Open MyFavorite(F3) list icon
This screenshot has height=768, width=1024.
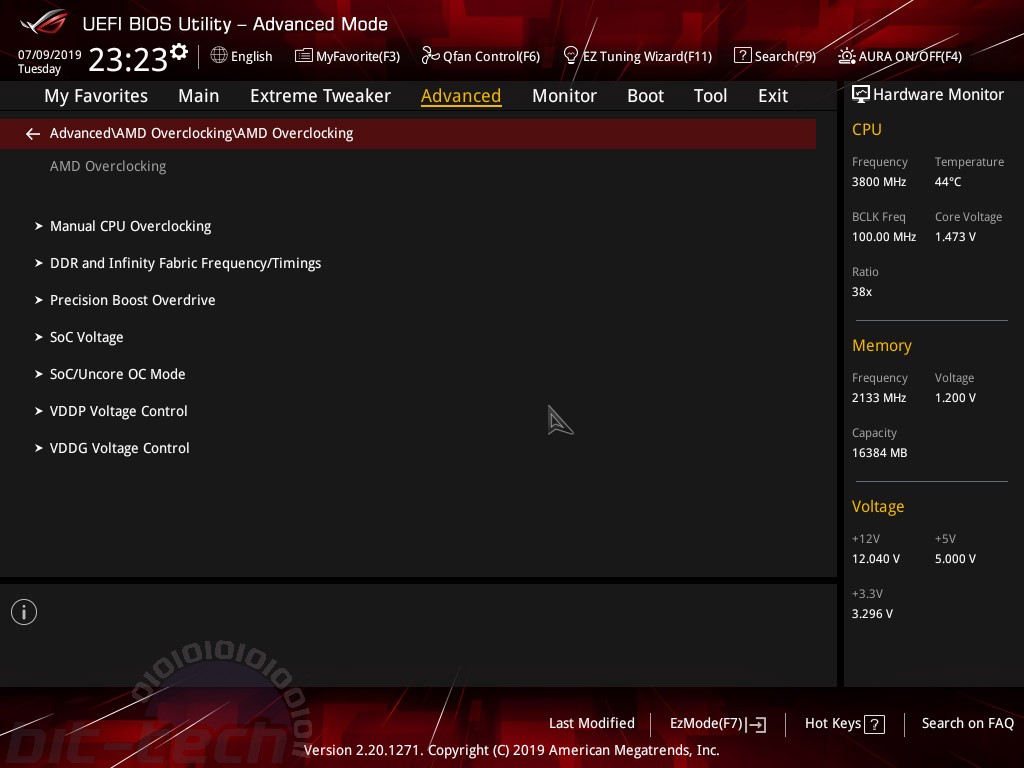(303, 56)
